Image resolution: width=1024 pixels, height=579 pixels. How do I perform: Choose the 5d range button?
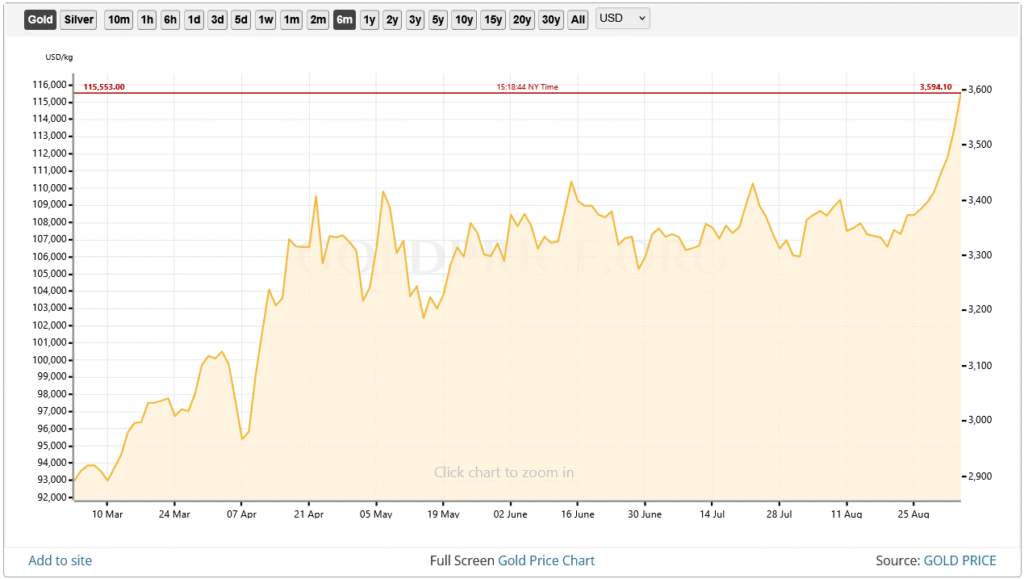point(241,19)
